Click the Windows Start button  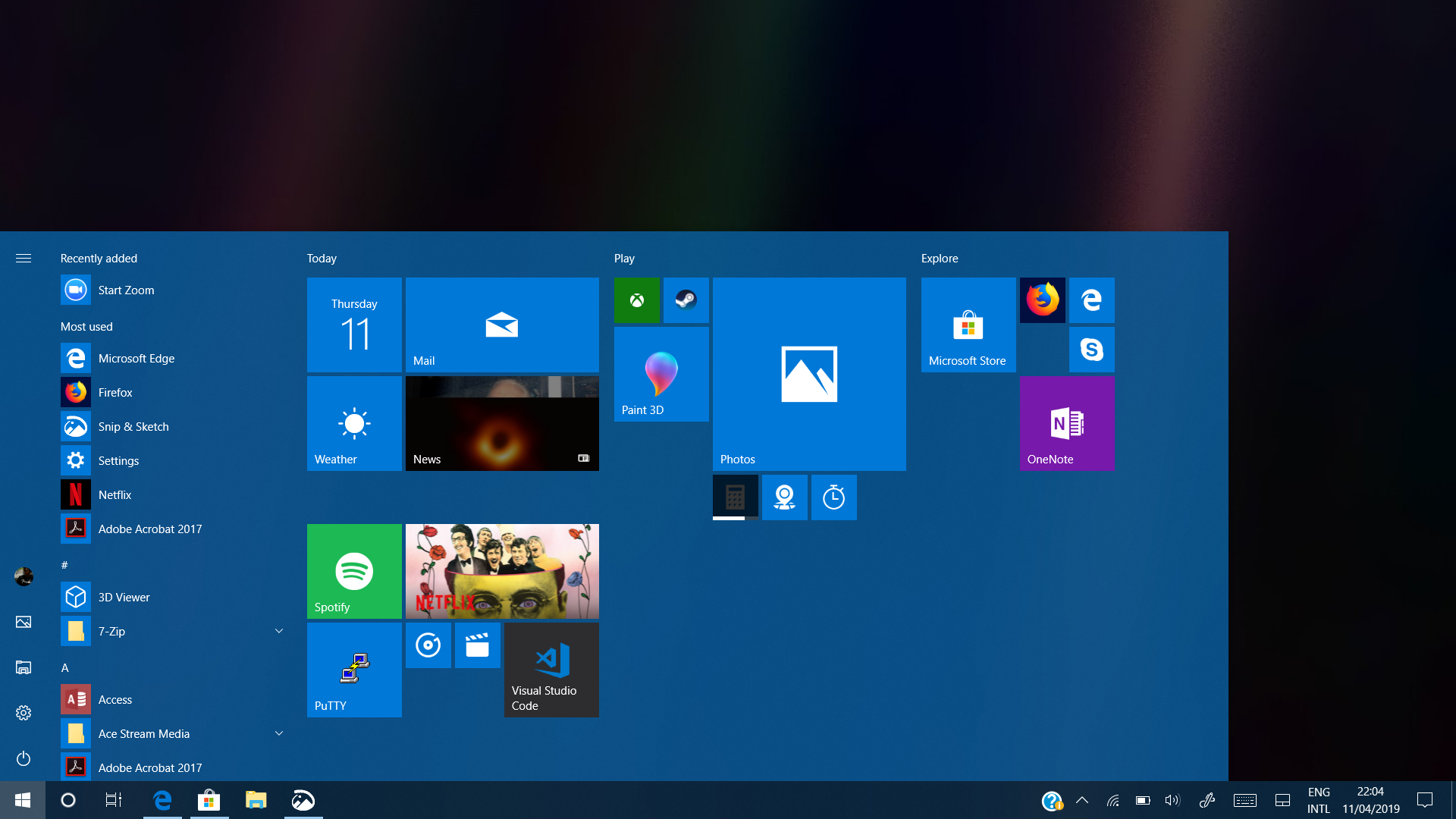pos(23,800)
